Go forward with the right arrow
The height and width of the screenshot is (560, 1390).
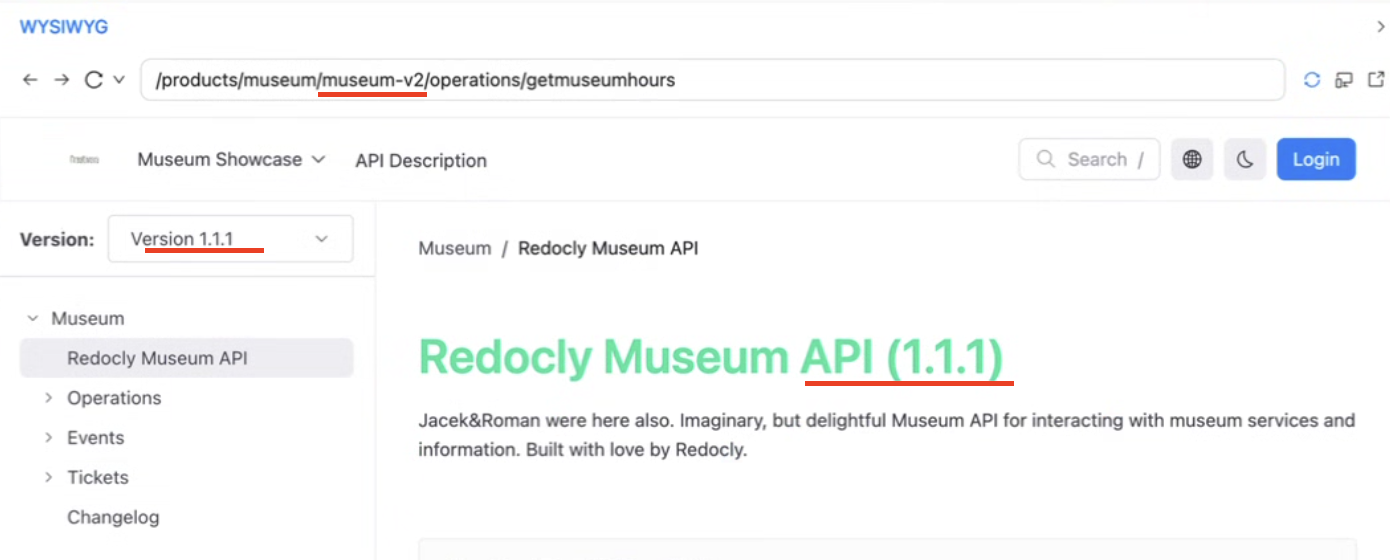[x=62, y=80]
